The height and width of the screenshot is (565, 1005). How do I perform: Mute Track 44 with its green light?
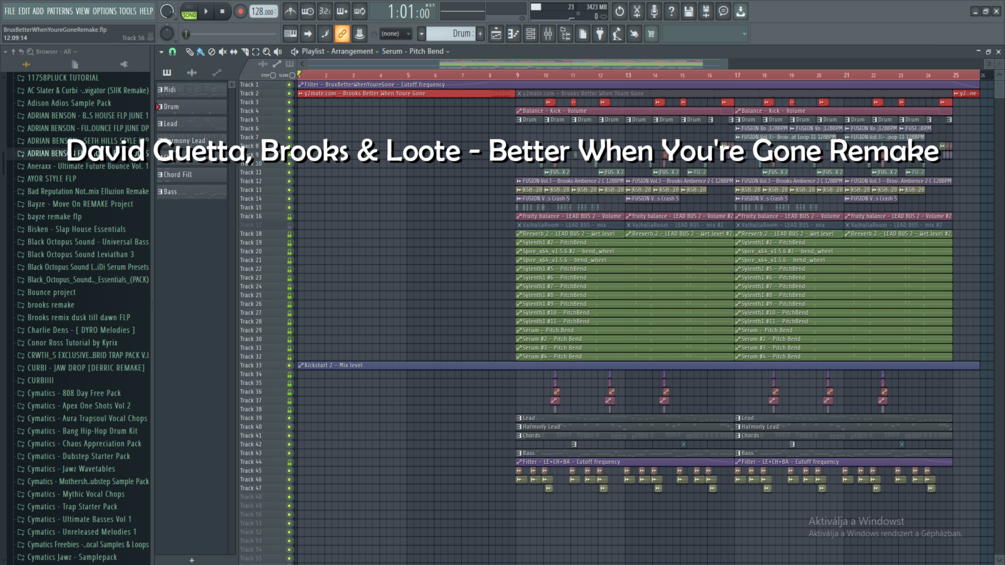[x=289, y=462]
